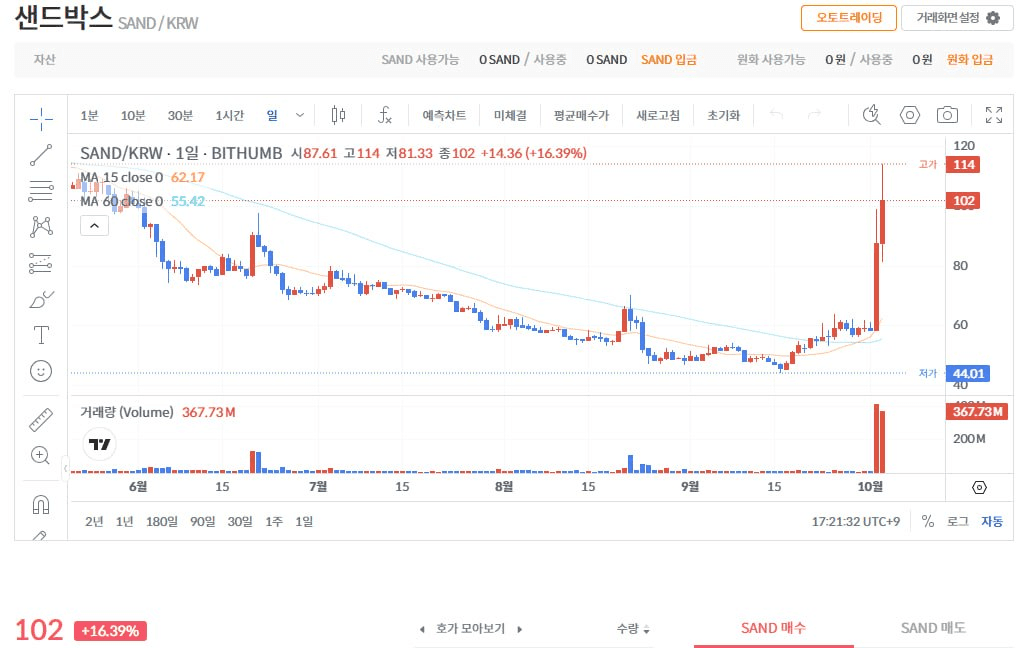The width and height of the screenshot is (1020, 648).
Task: Toggle 자동 auto scale
Action: pos(992,521)
